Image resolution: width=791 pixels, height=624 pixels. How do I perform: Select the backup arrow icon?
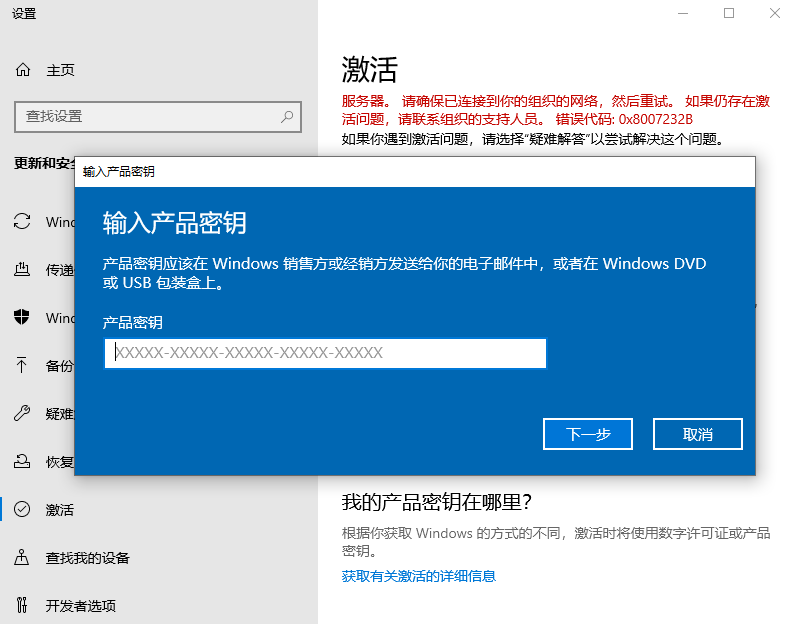click(x=22, y=365)
